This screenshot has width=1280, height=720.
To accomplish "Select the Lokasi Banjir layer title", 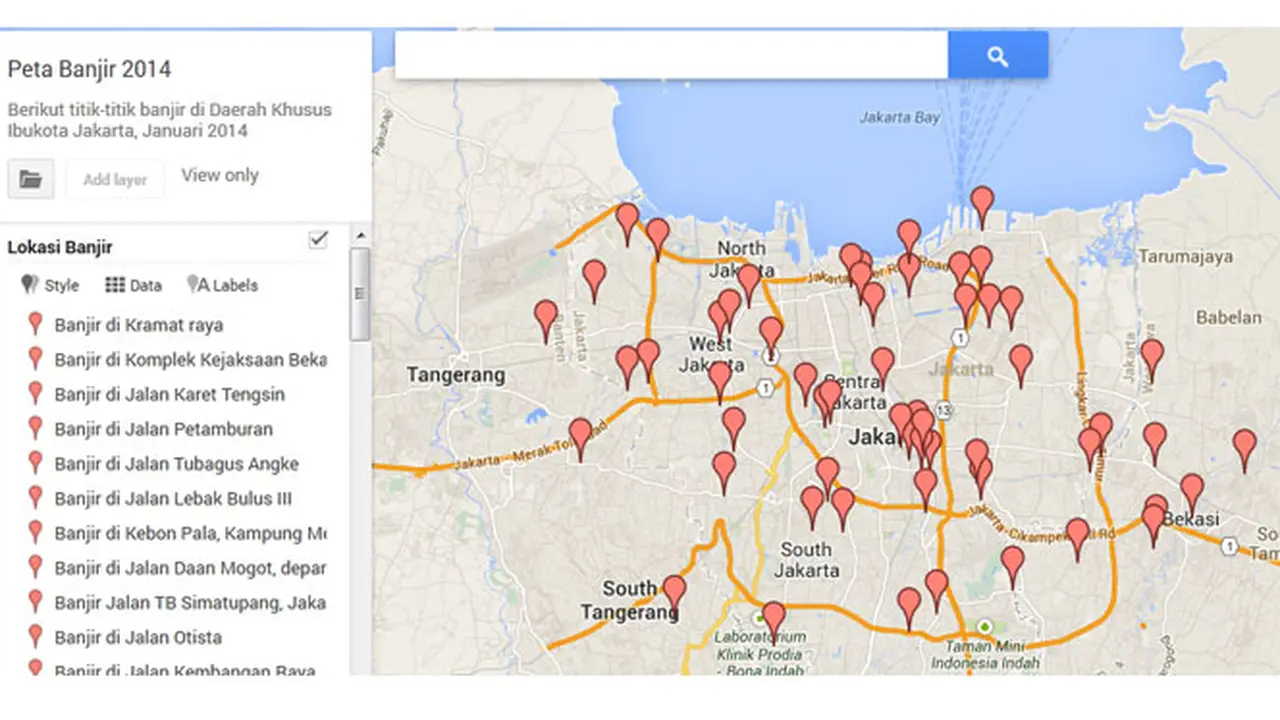I will pyautogui.click(x=60, y=247).
